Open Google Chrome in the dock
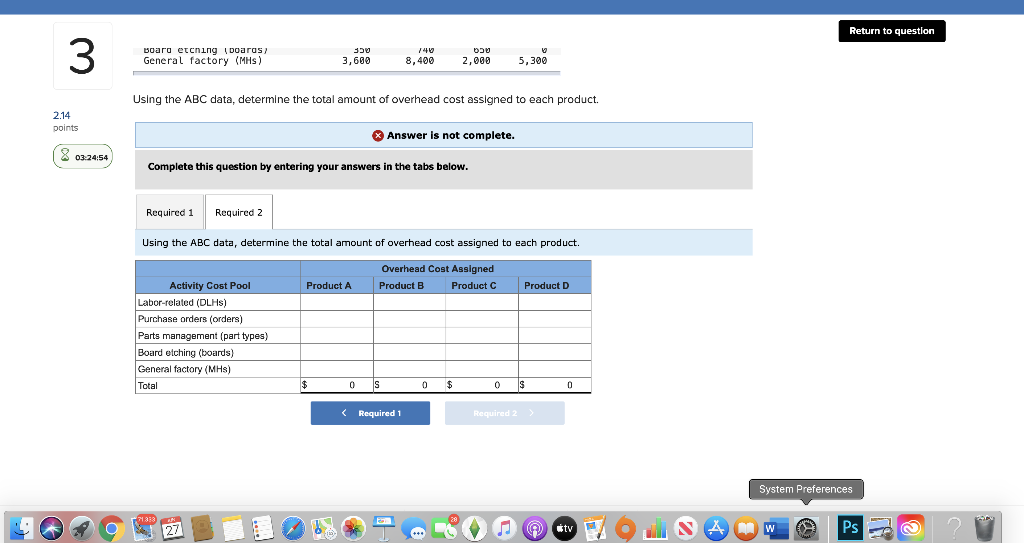Screen dimensions: 1024x543 click(x=112, y=528)
